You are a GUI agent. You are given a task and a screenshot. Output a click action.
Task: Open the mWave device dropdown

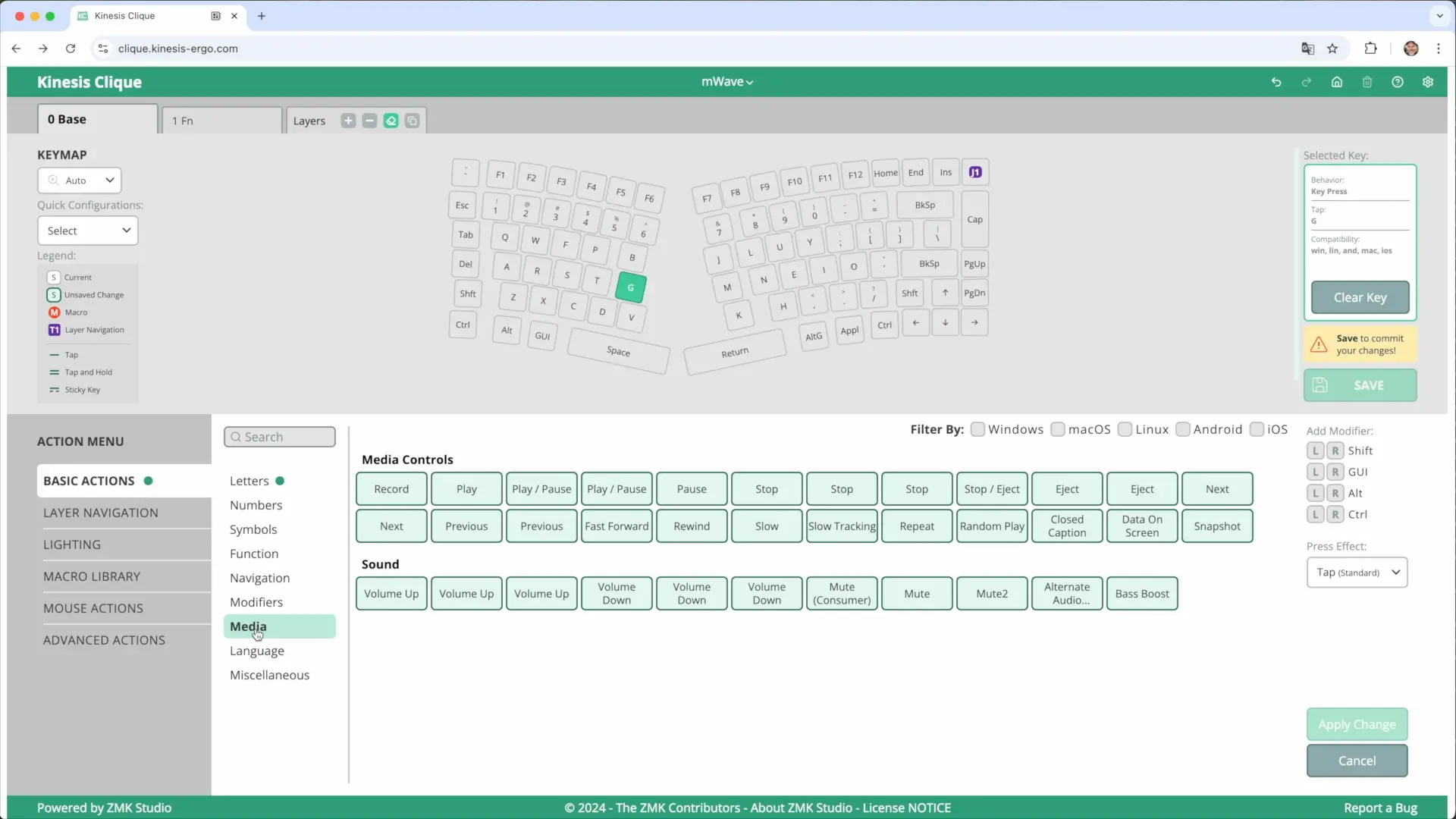coord(727,82)
